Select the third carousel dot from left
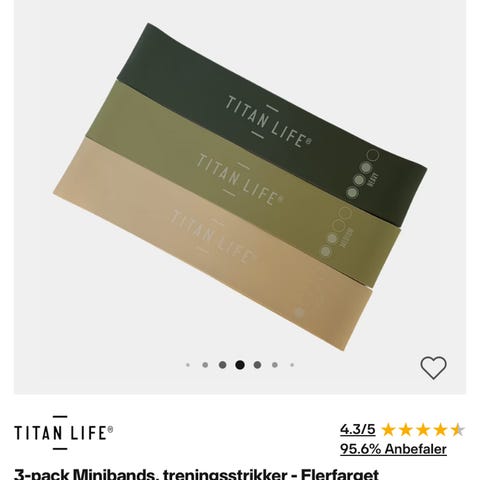Screen dimensions: 480x480 coord(223,365)
